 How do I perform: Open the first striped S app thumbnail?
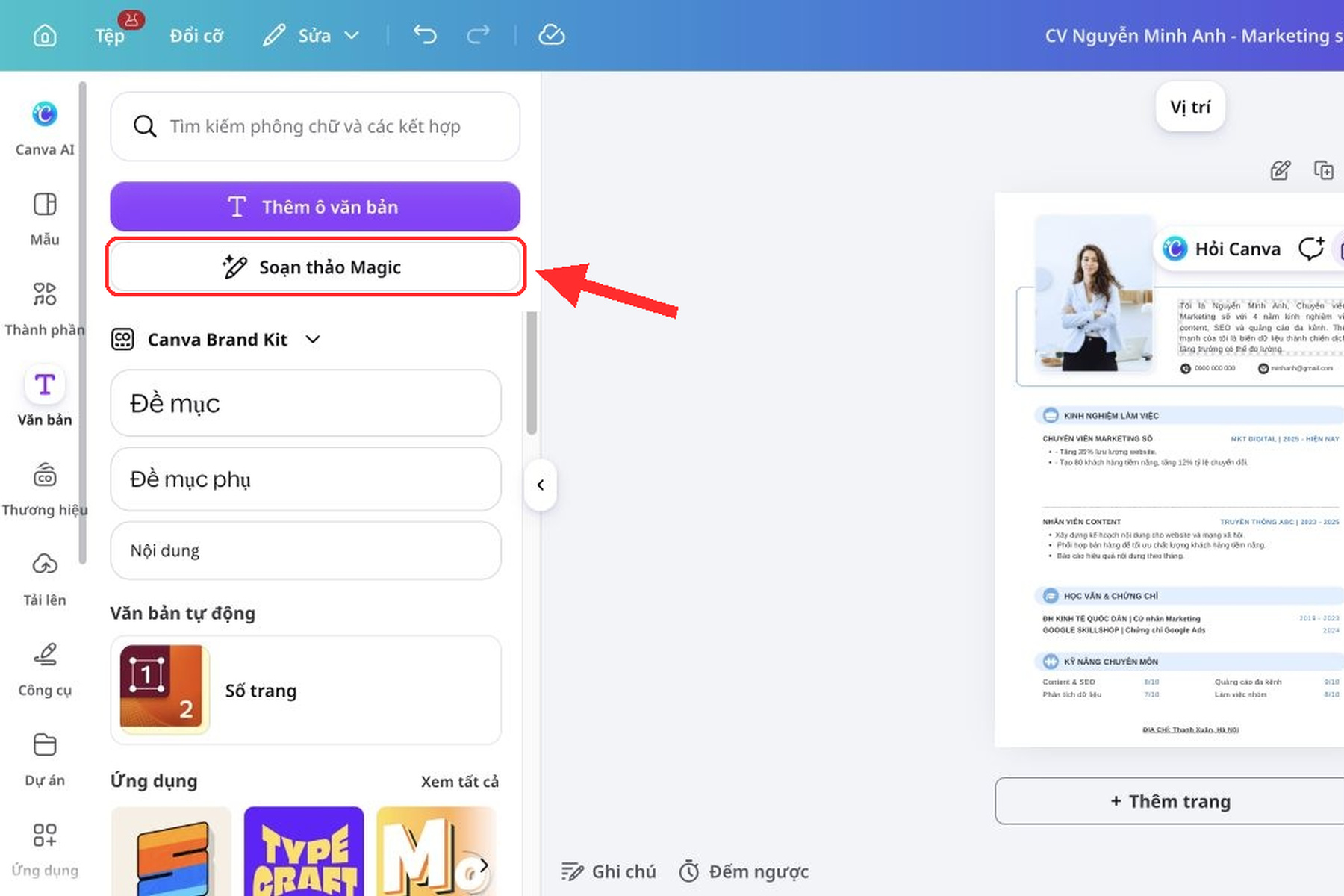coord(171,851)
